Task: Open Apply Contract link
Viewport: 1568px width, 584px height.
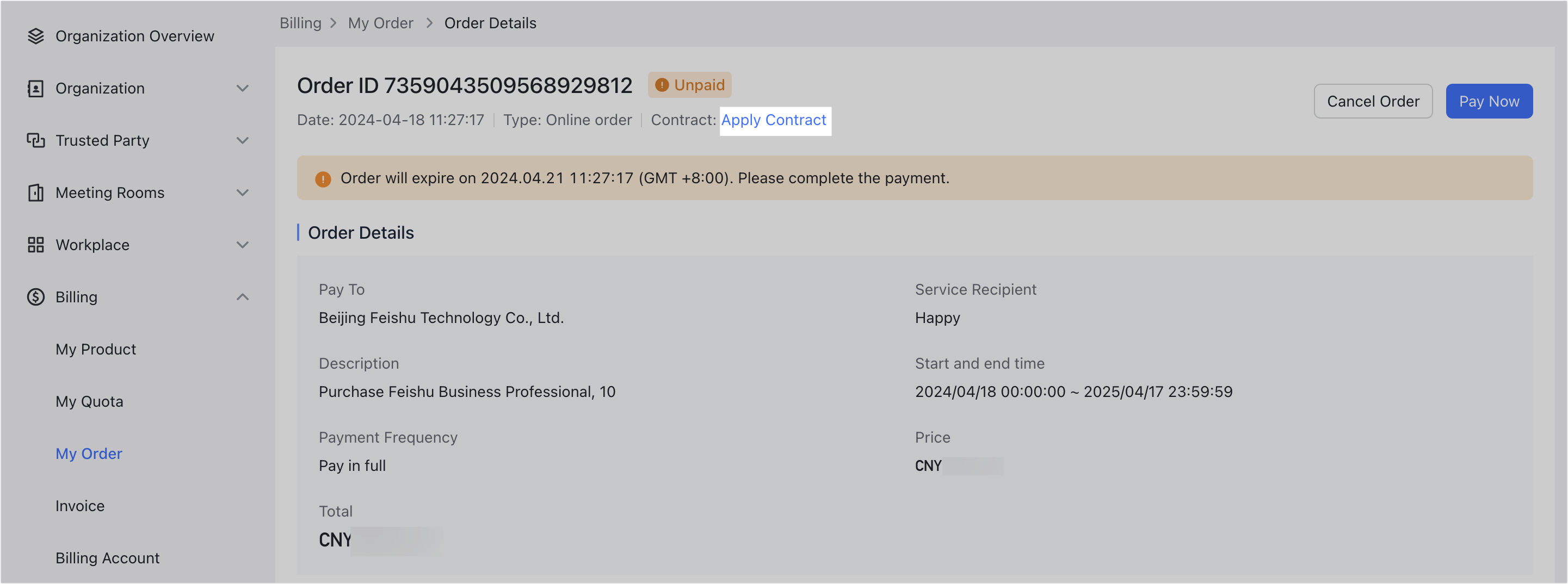Action: point(775,121)
